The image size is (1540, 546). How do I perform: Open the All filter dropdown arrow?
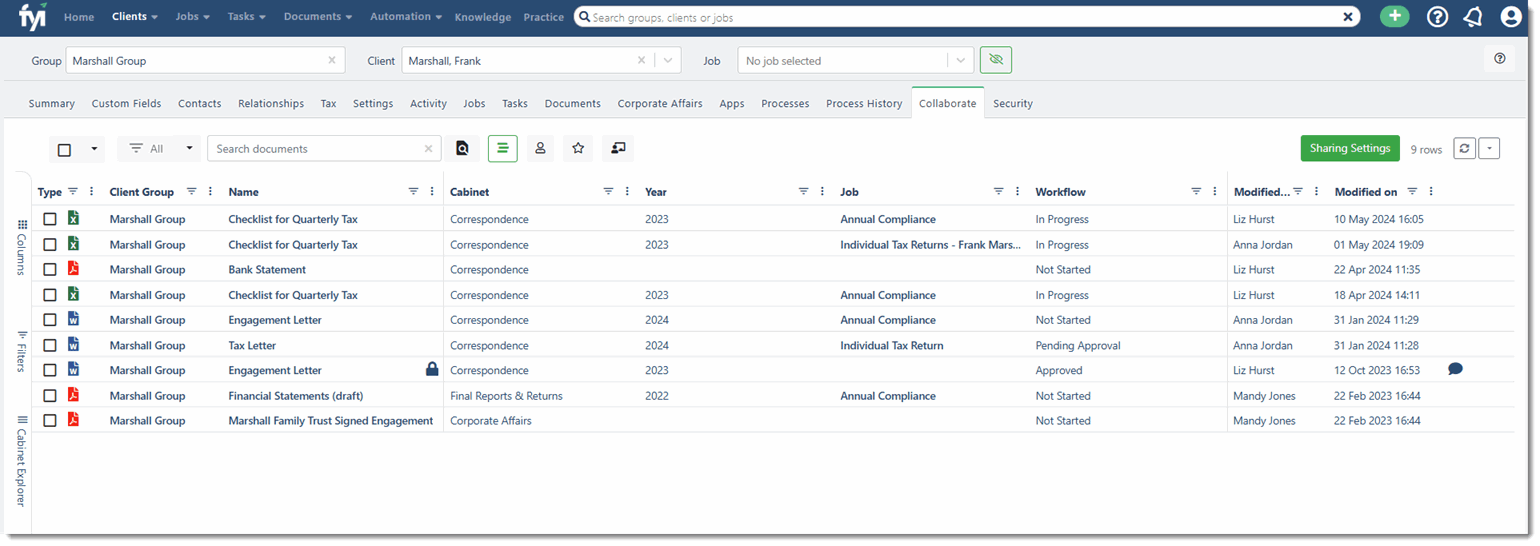coord(189,149)
